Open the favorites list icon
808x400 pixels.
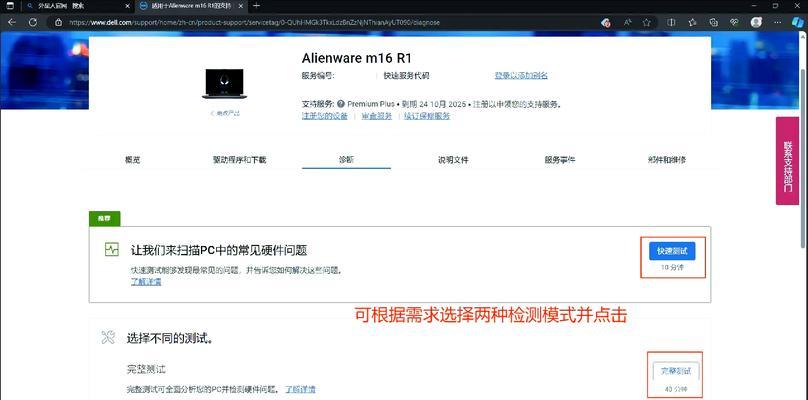click(x=693, y=23)
